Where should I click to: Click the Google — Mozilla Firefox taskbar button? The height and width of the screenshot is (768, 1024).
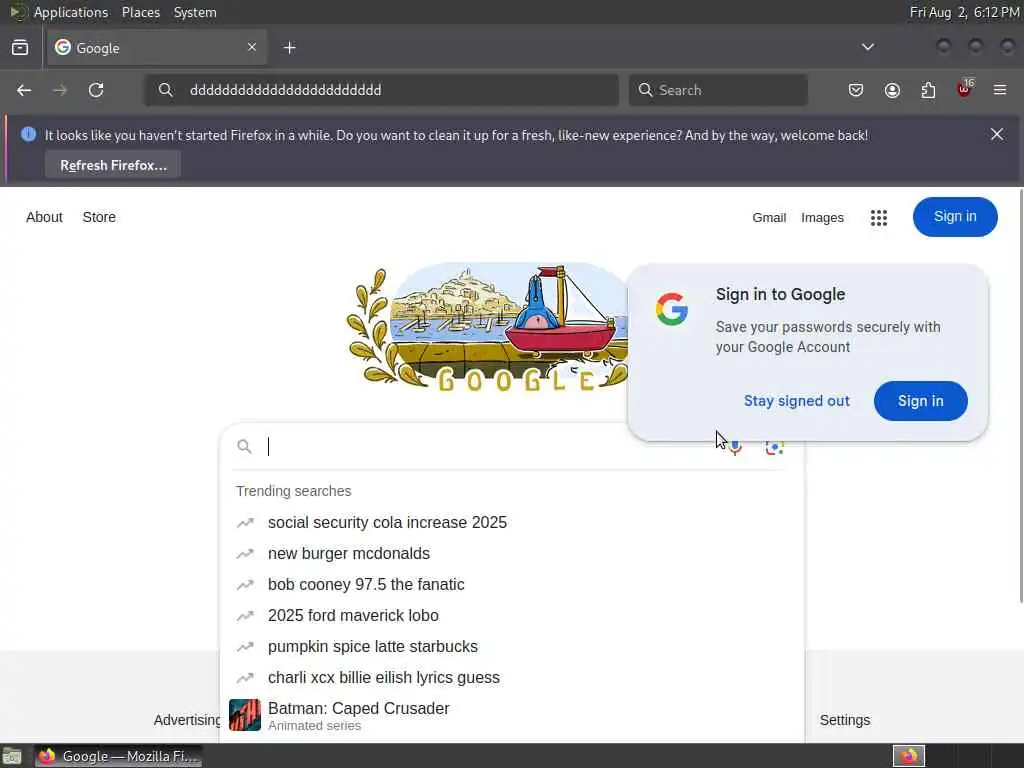tap(118, 757)
